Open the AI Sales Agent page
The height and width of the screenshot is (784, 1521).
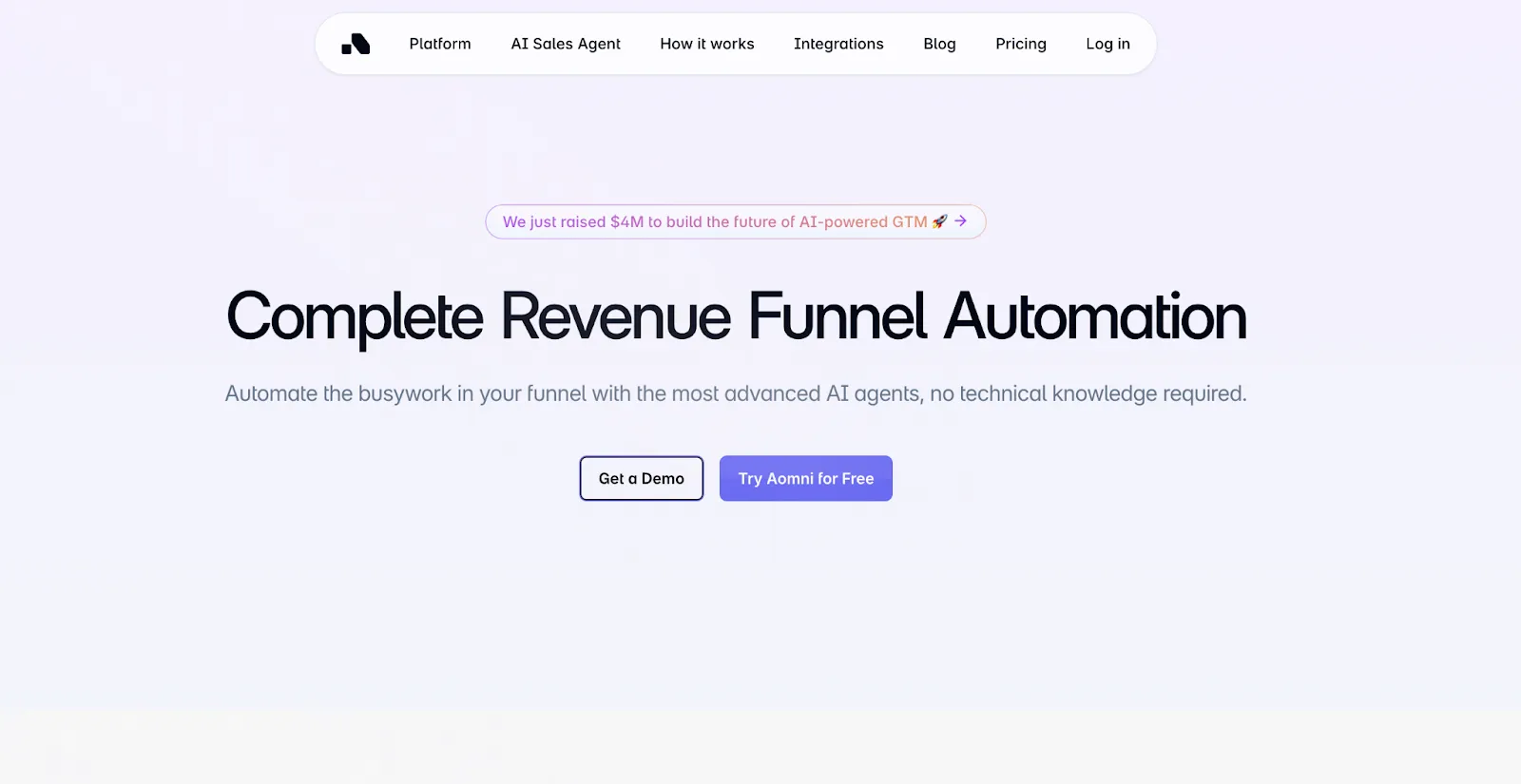tap(566, 44)
